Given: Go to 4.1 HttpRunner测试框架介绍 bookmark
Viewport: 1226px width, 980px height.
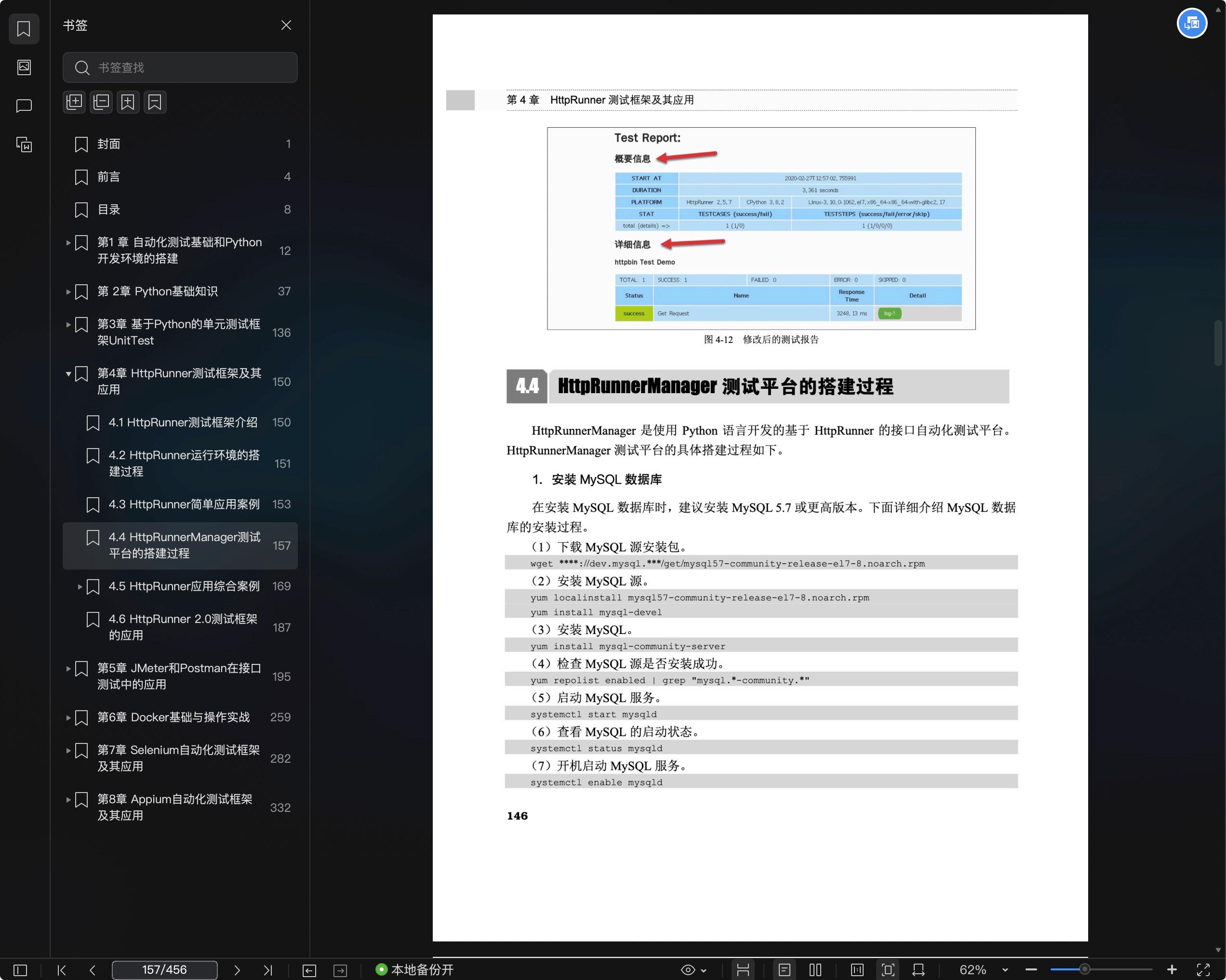Looking at the screenshot, I should point(180,423).
